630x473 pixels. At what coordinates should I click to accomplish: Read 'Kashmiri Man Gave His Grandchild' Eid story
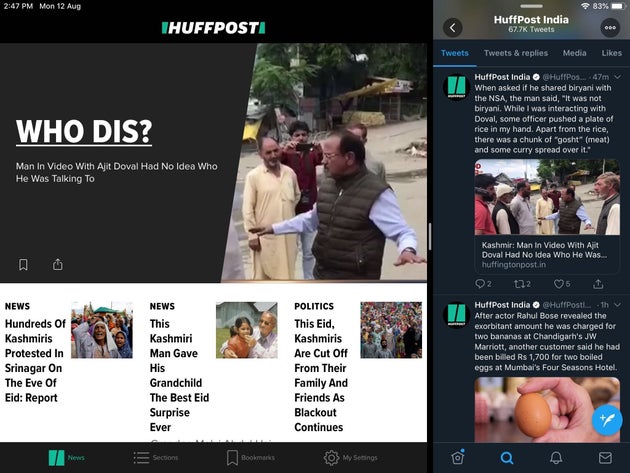pos(179,375)
